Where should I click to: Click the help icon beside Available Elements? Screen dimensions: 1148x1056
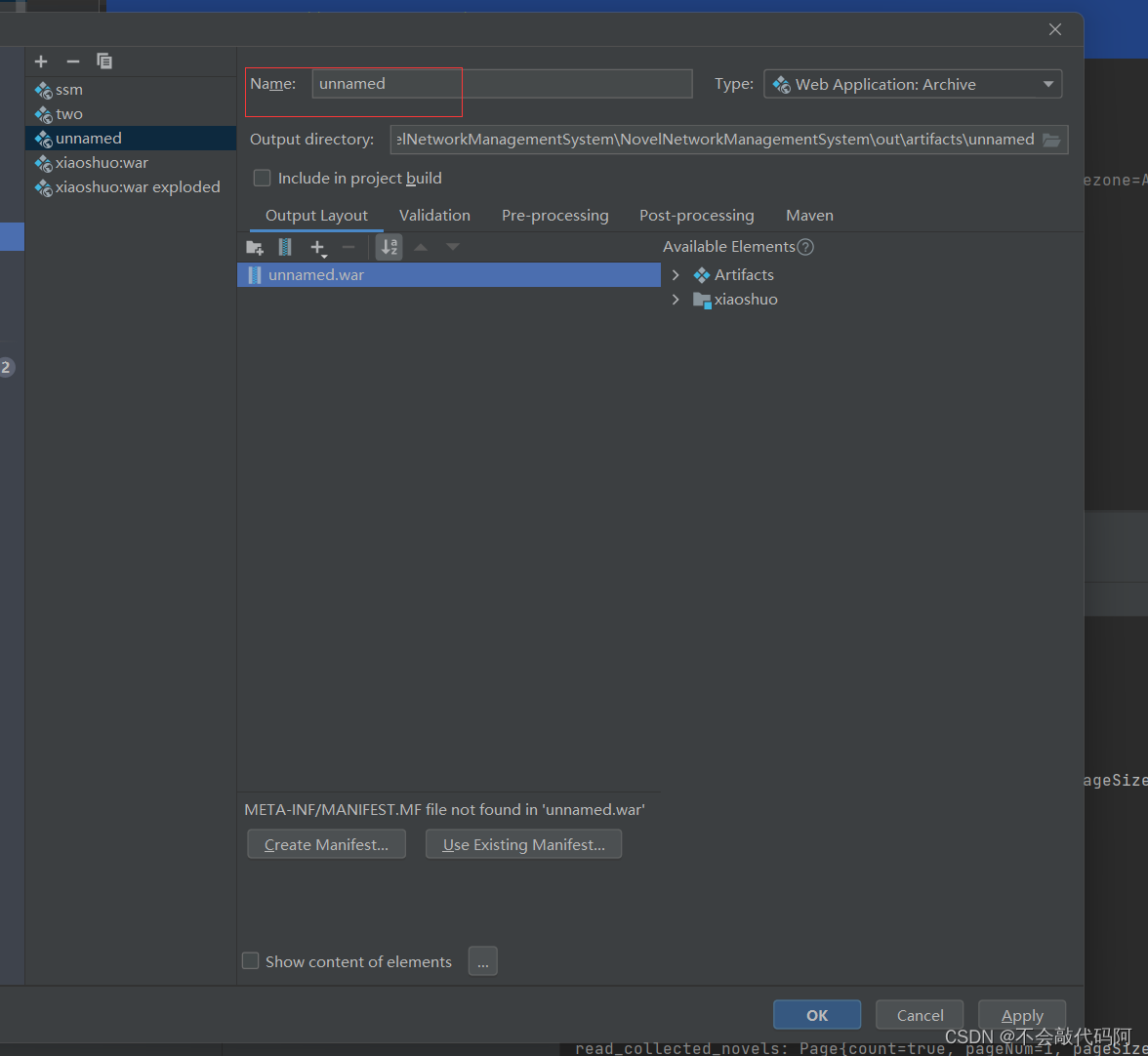805,247
